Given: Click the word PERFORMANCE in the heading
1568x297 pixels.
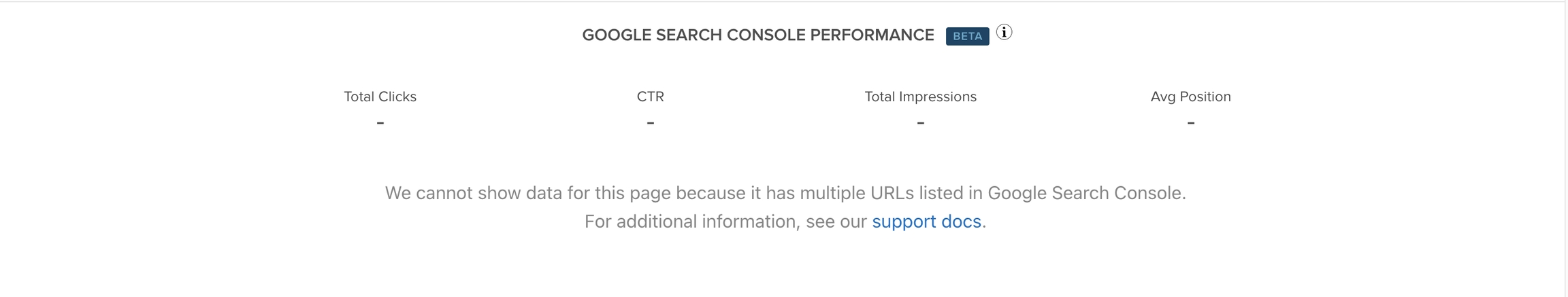Looking at the screenshot, I should [872, 35].
